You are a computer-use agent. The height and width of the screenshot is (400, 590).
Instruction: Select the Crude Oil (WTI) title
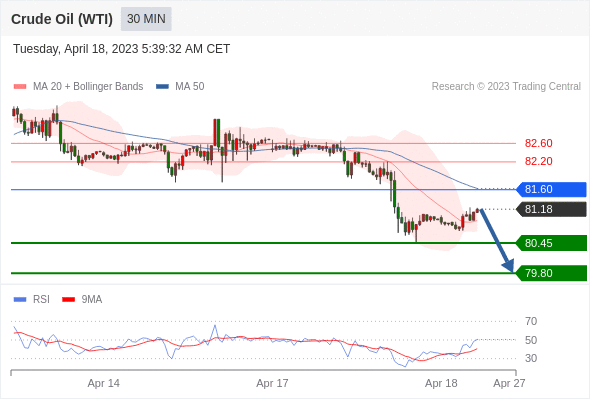pyautogui.click(x=62, y=19)
